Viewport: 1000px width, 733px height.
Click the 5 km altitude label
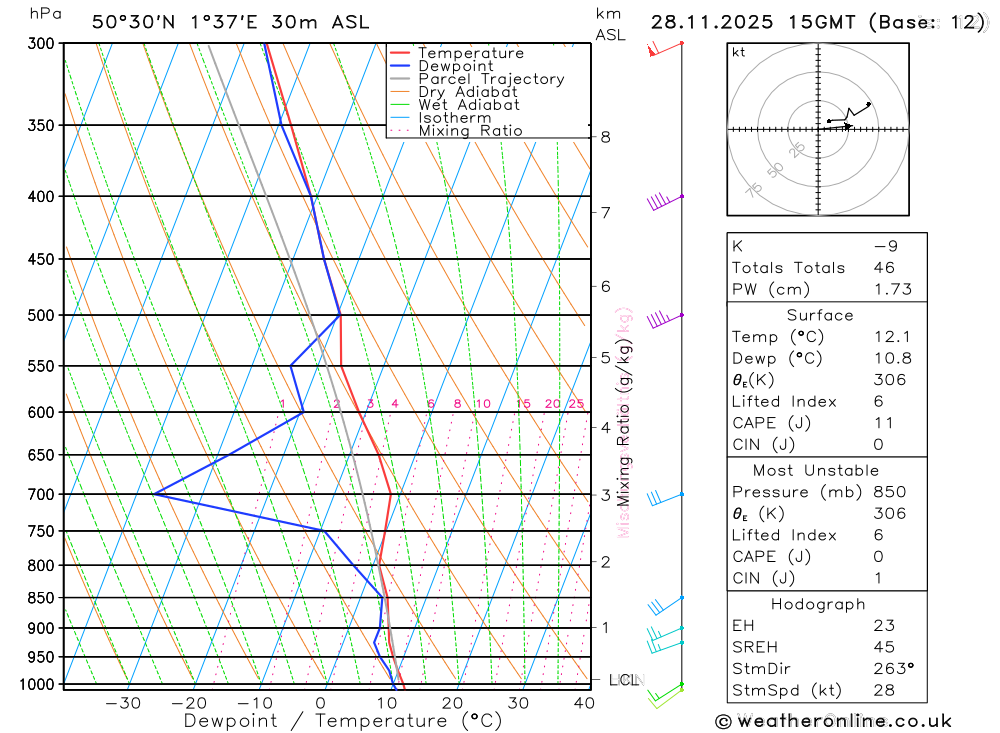pyautogui.click(x=605, y=358)
